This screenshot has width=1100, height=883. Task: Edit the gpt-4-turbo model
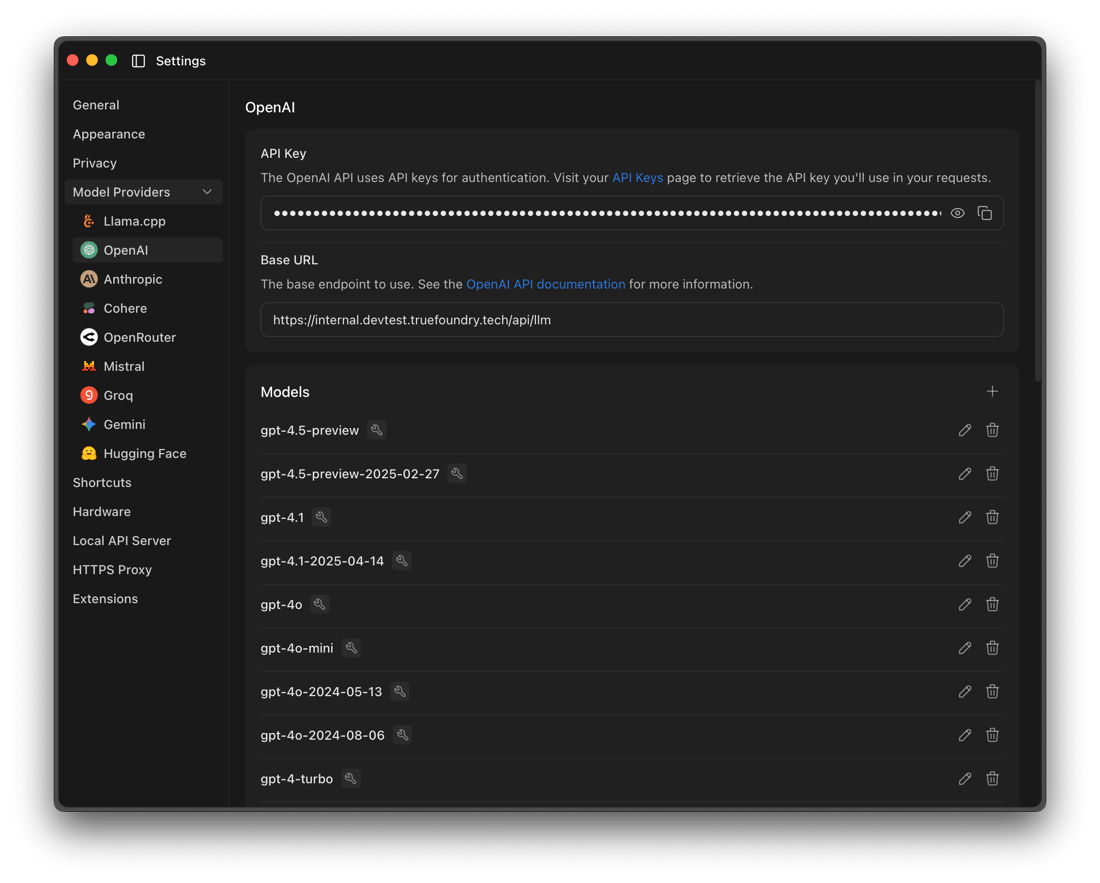point(965,778)
